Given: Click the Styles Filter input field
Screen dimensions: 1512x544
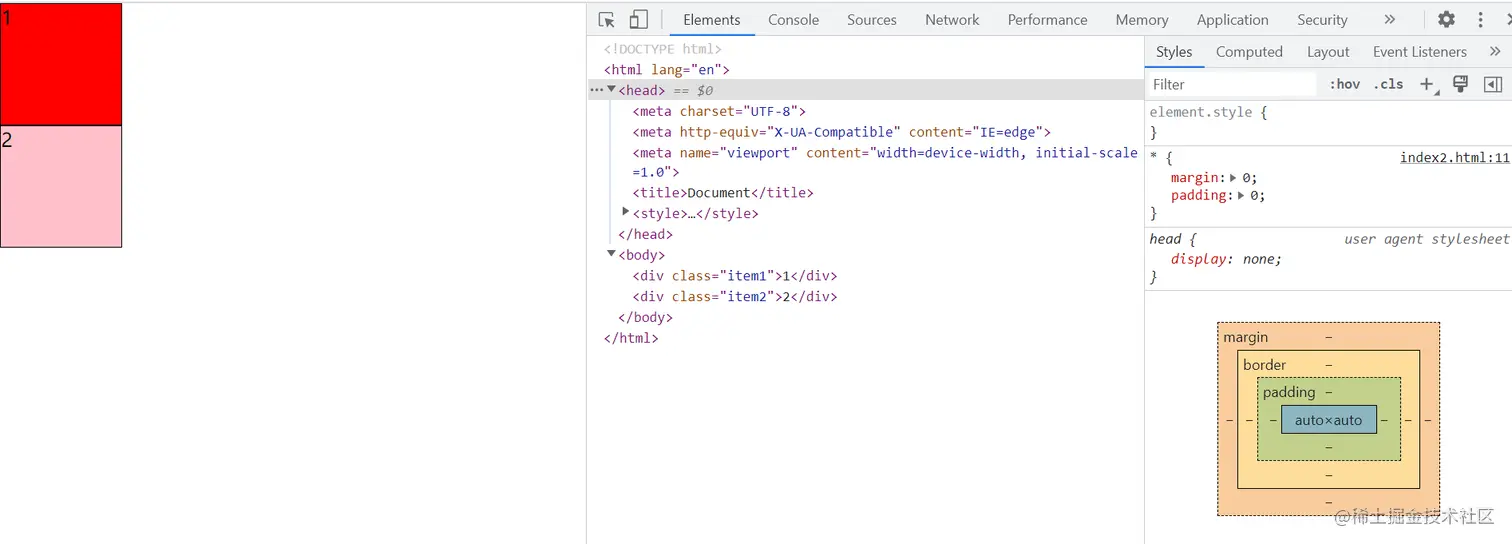Looking at the screenshot, I should pyautogui.click(x=1233, y=85).
